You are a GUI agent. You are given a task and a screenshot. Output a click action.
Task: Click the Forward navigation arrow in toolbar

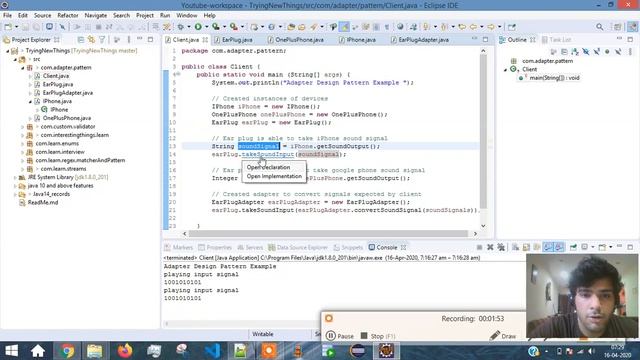491,27
